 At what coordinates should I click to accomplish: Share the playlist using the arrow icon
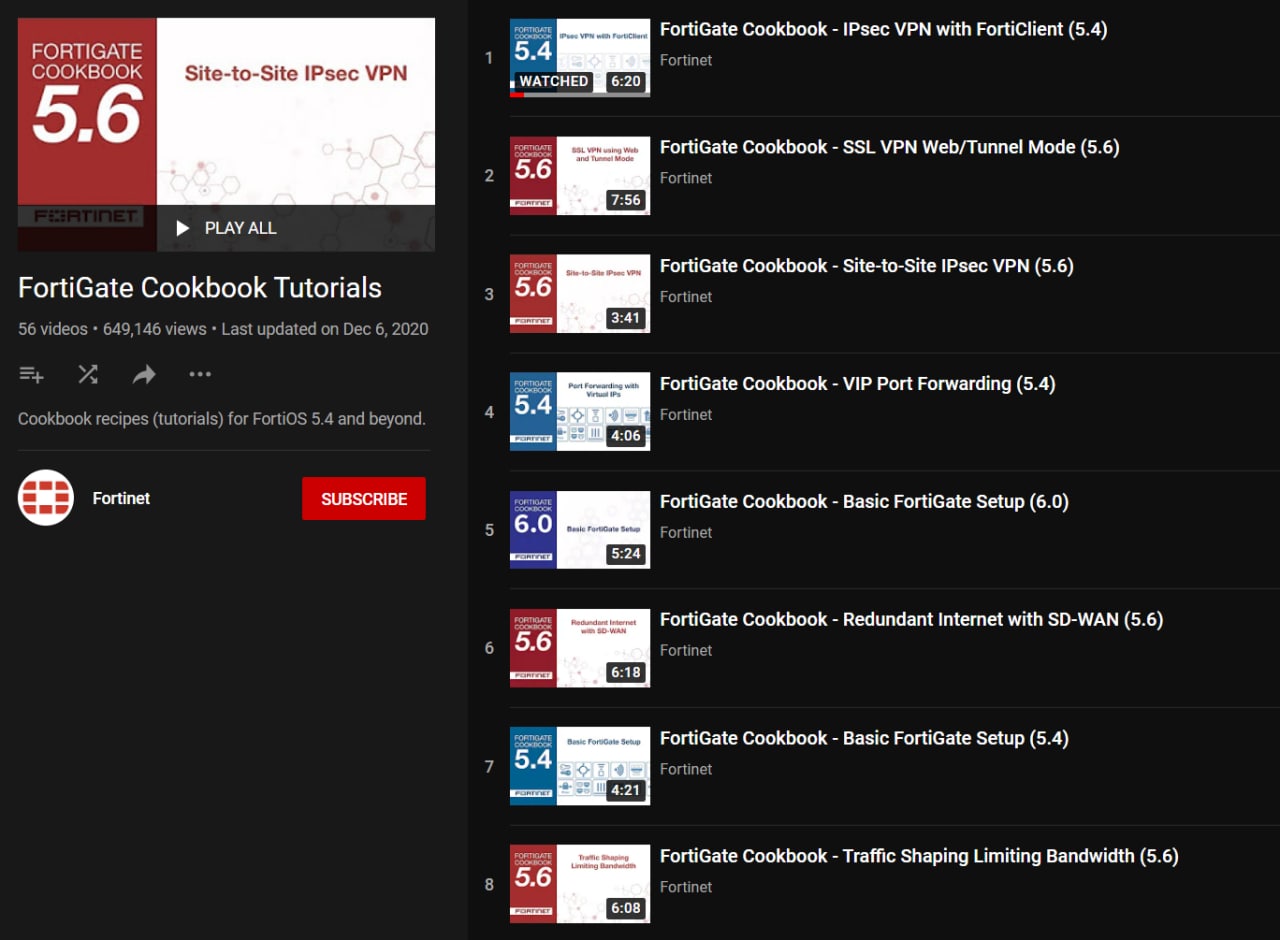[144, 374]
